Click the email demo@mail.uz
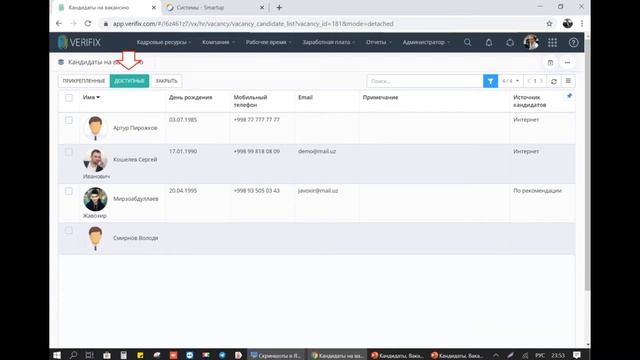Image resolution: width=640 pixels, height=360 pixels. tap(317, 151)
